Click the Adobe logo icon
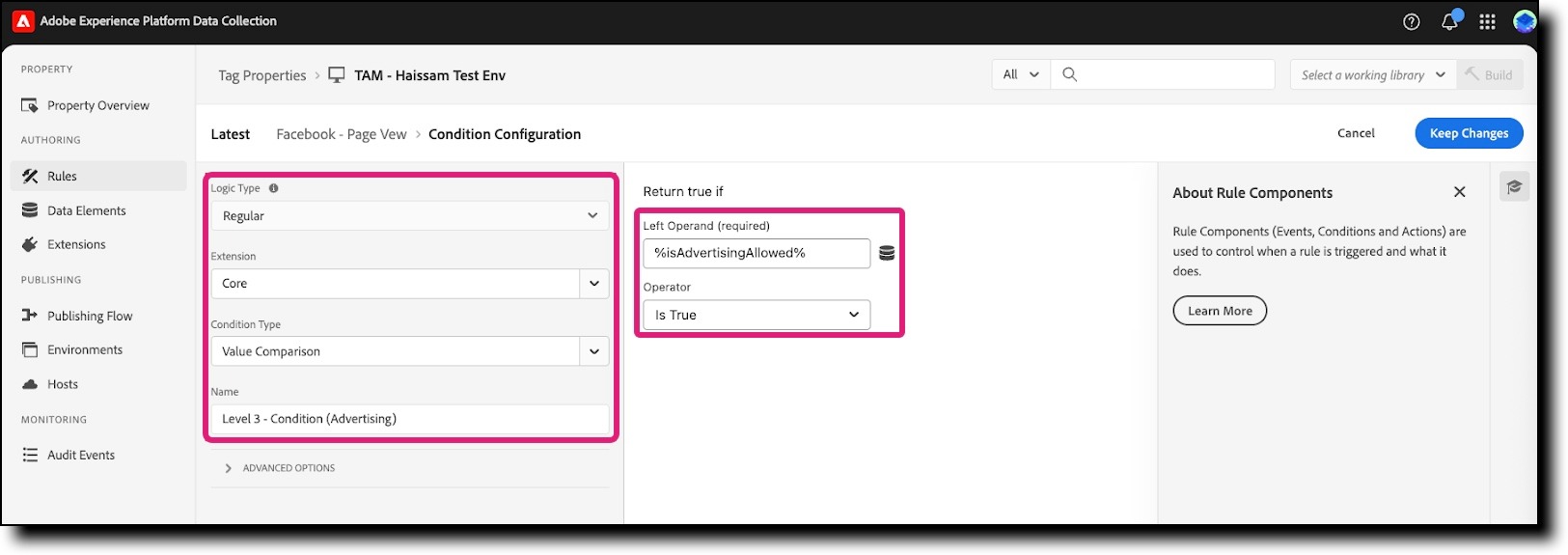The image size is (1568, 555). point(23,21)
